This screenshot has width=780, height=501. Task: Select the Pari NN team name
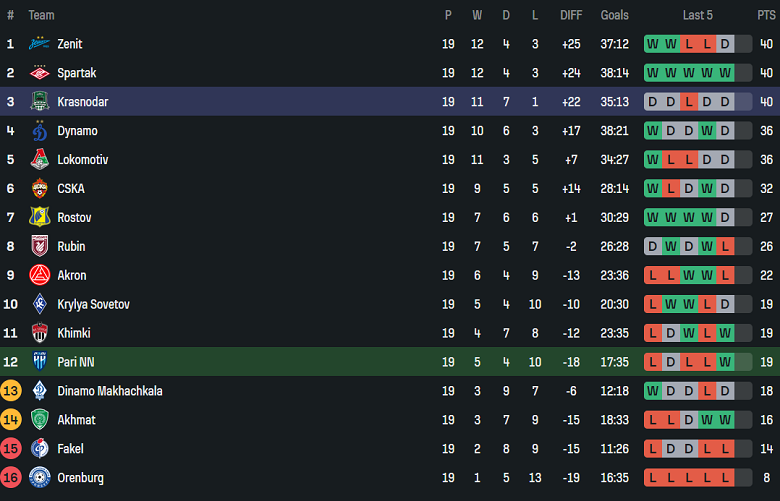(x=76, y=362)
